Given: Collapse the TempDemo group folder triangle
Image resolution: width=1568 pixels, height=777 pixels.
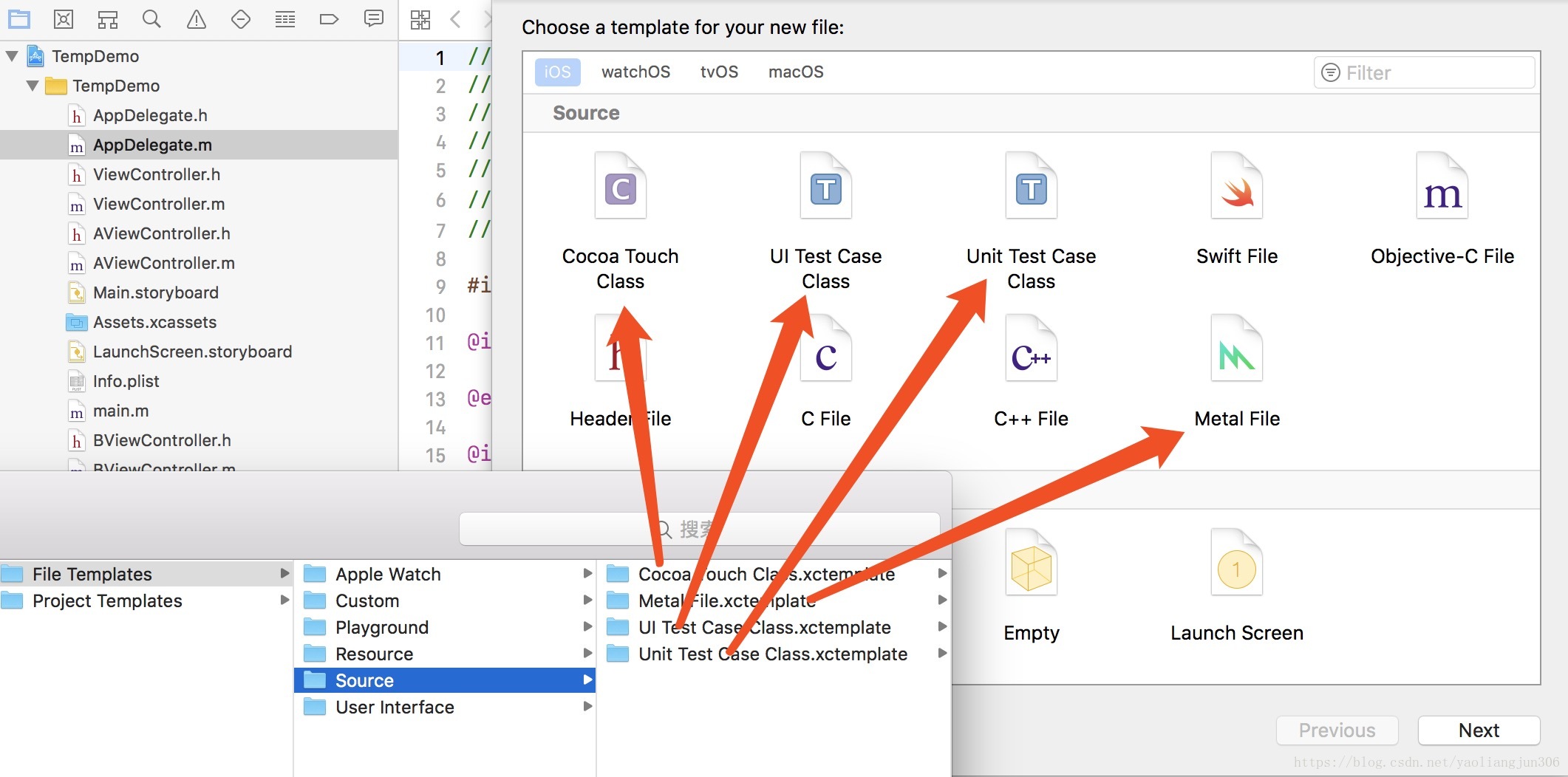Looking at the screenshot, I should [33, 86].
